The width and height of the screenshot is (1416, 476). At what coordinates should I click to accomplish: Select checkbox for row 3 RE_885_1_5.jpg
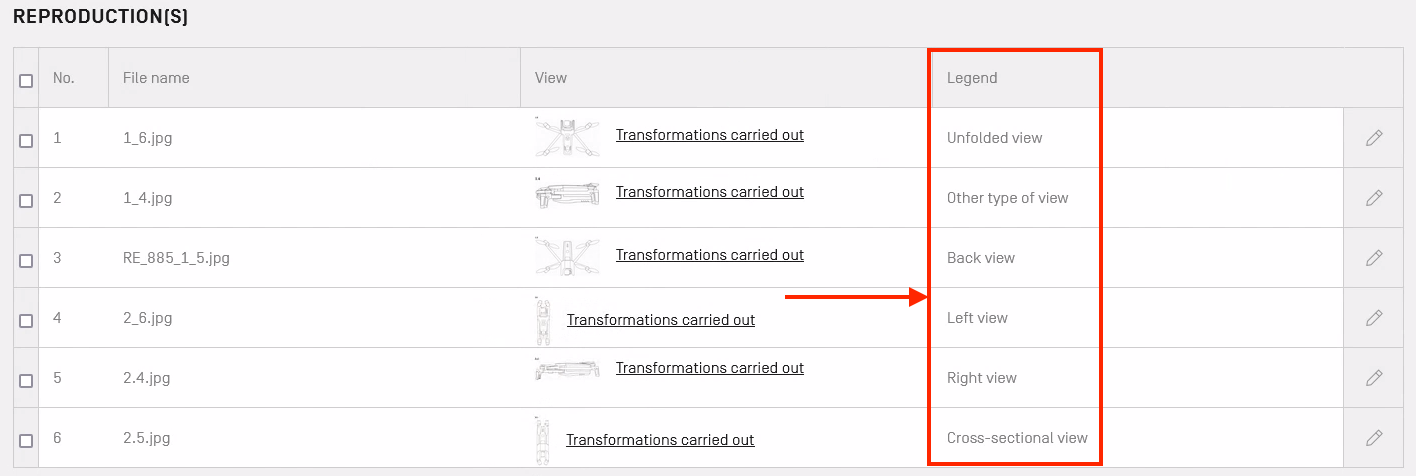[x=26, y=261]
